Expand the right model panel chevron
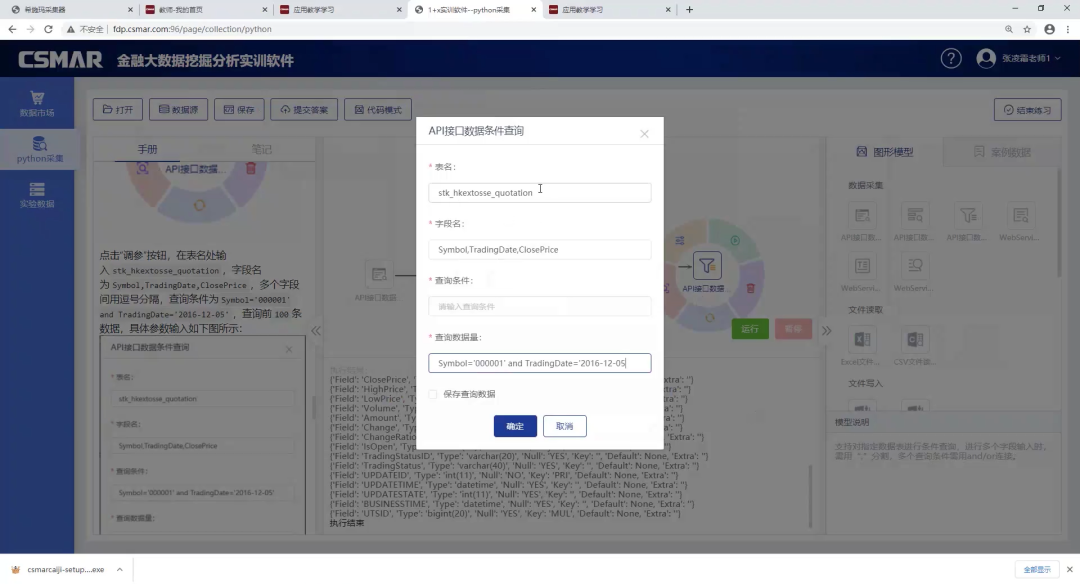This screenshot has height=584, width=1080. click(x=826, y=330)
